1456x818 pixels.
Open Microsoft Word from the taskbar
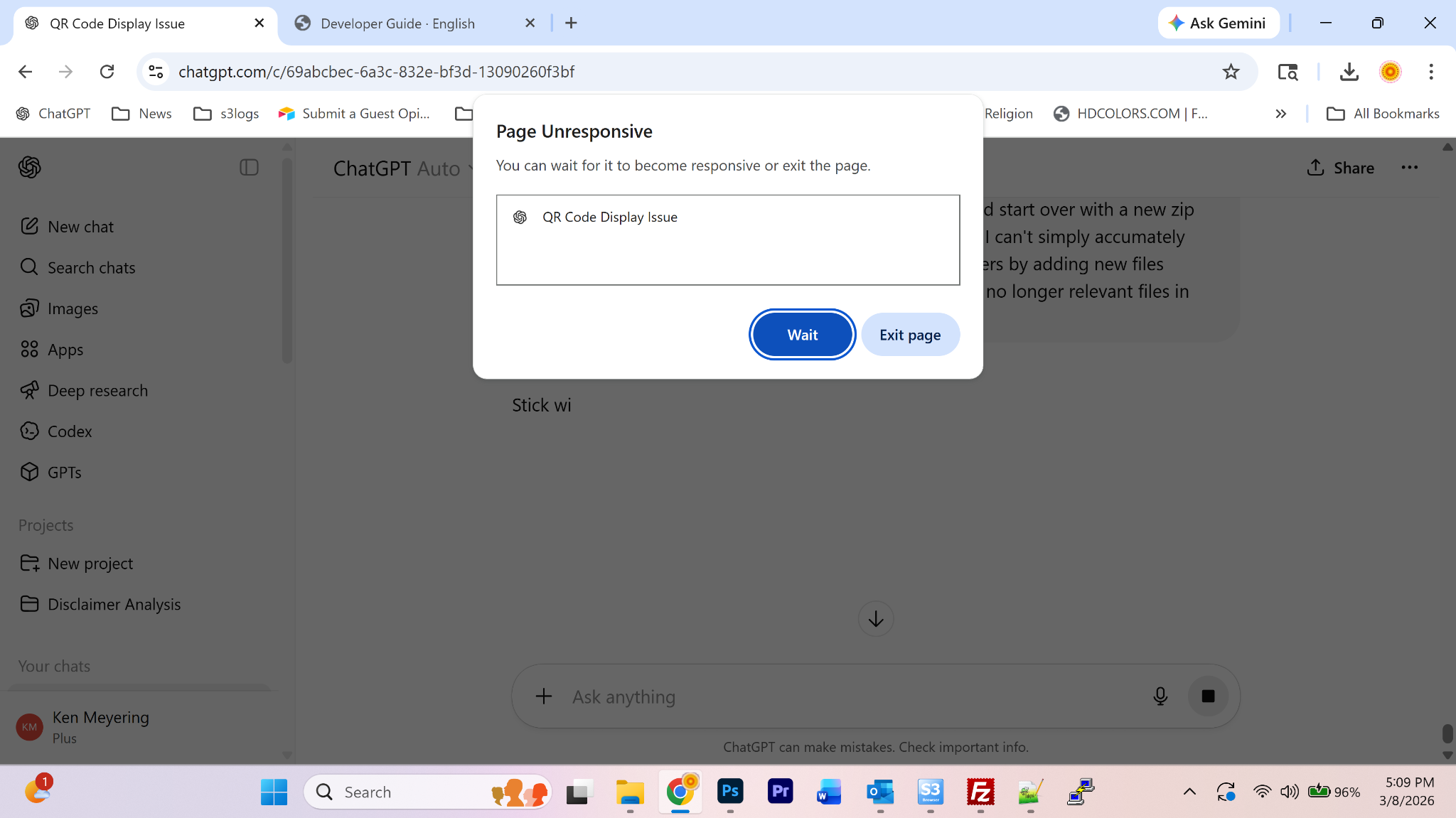830,792
